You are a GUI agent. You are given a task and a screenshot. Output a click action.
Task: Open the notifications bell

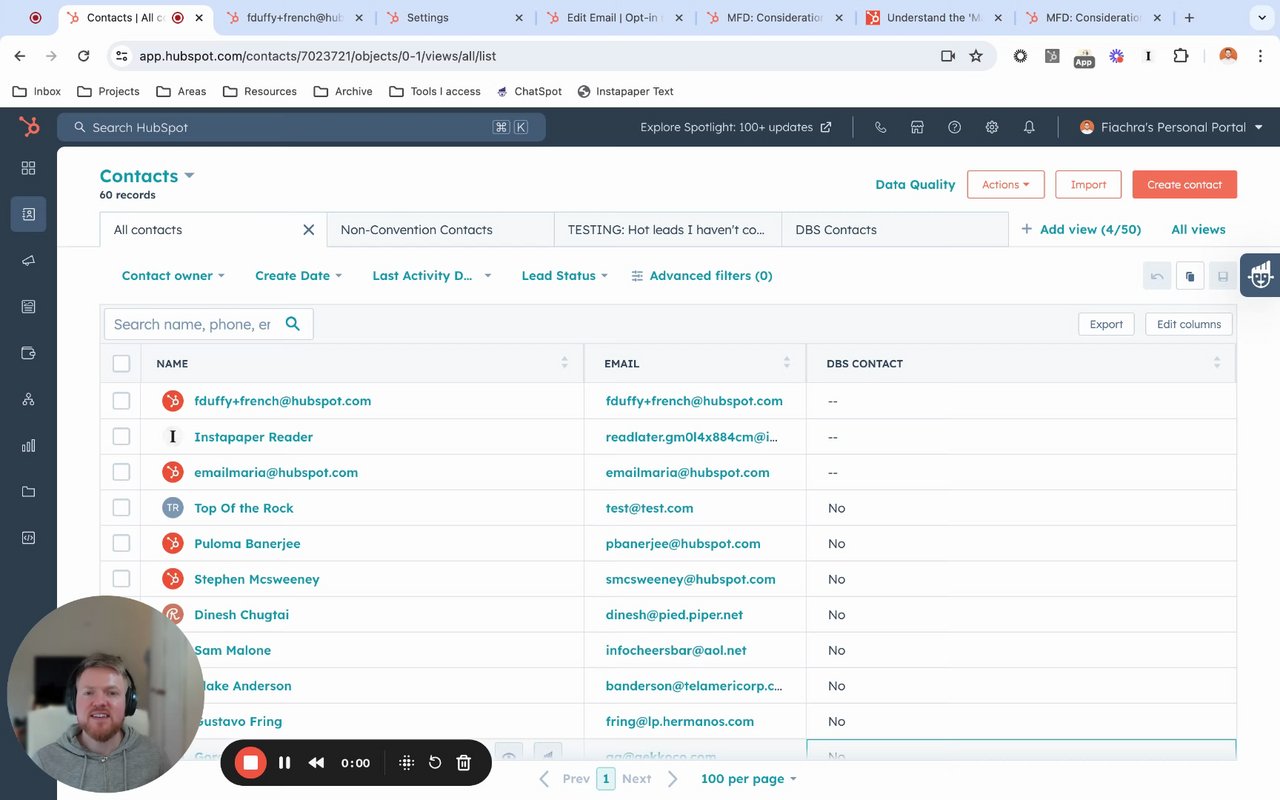(x=1029, y=127)
